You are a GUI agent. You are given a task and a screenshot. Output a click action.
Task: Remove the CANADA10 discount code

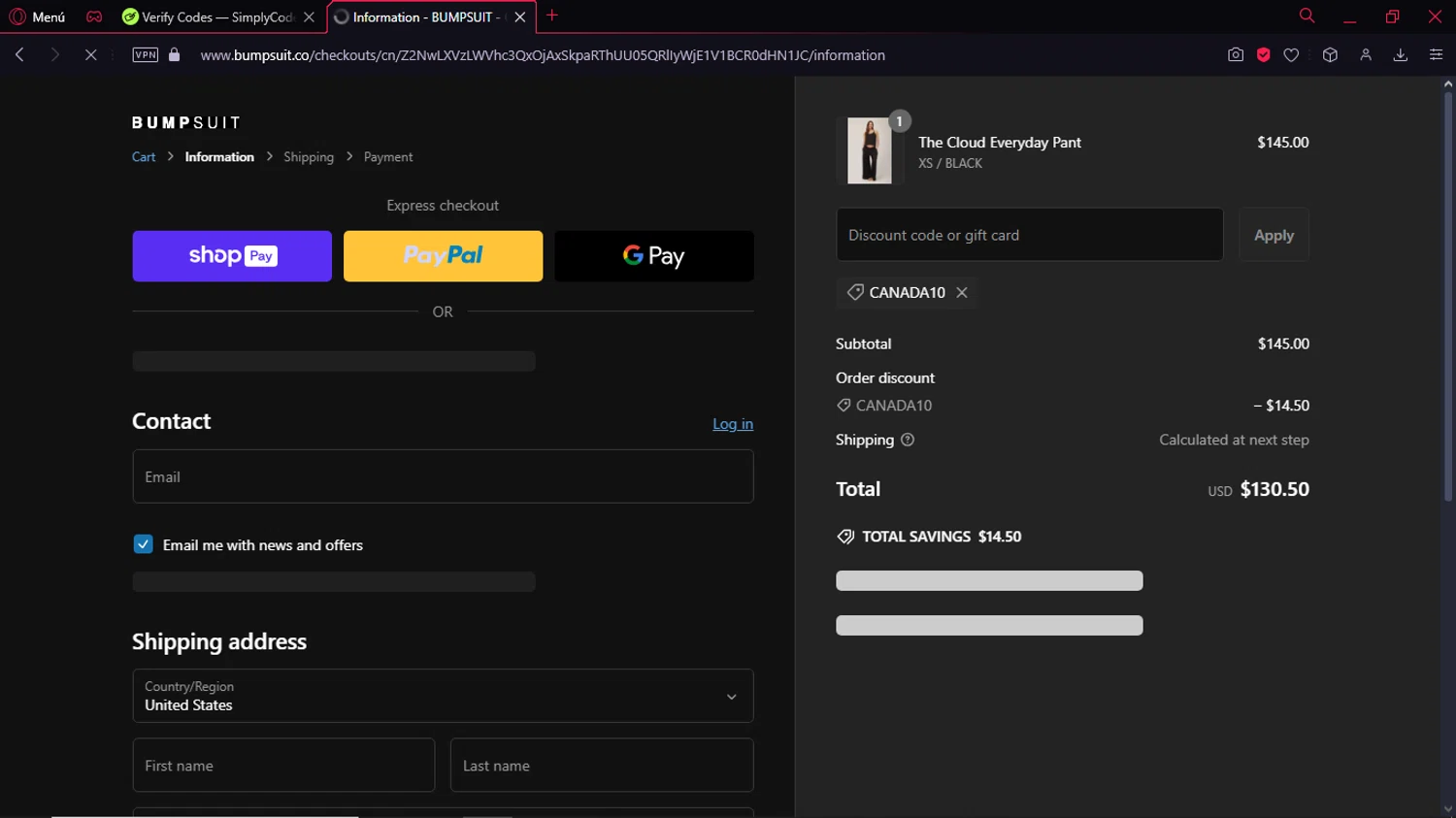point(962,292)
